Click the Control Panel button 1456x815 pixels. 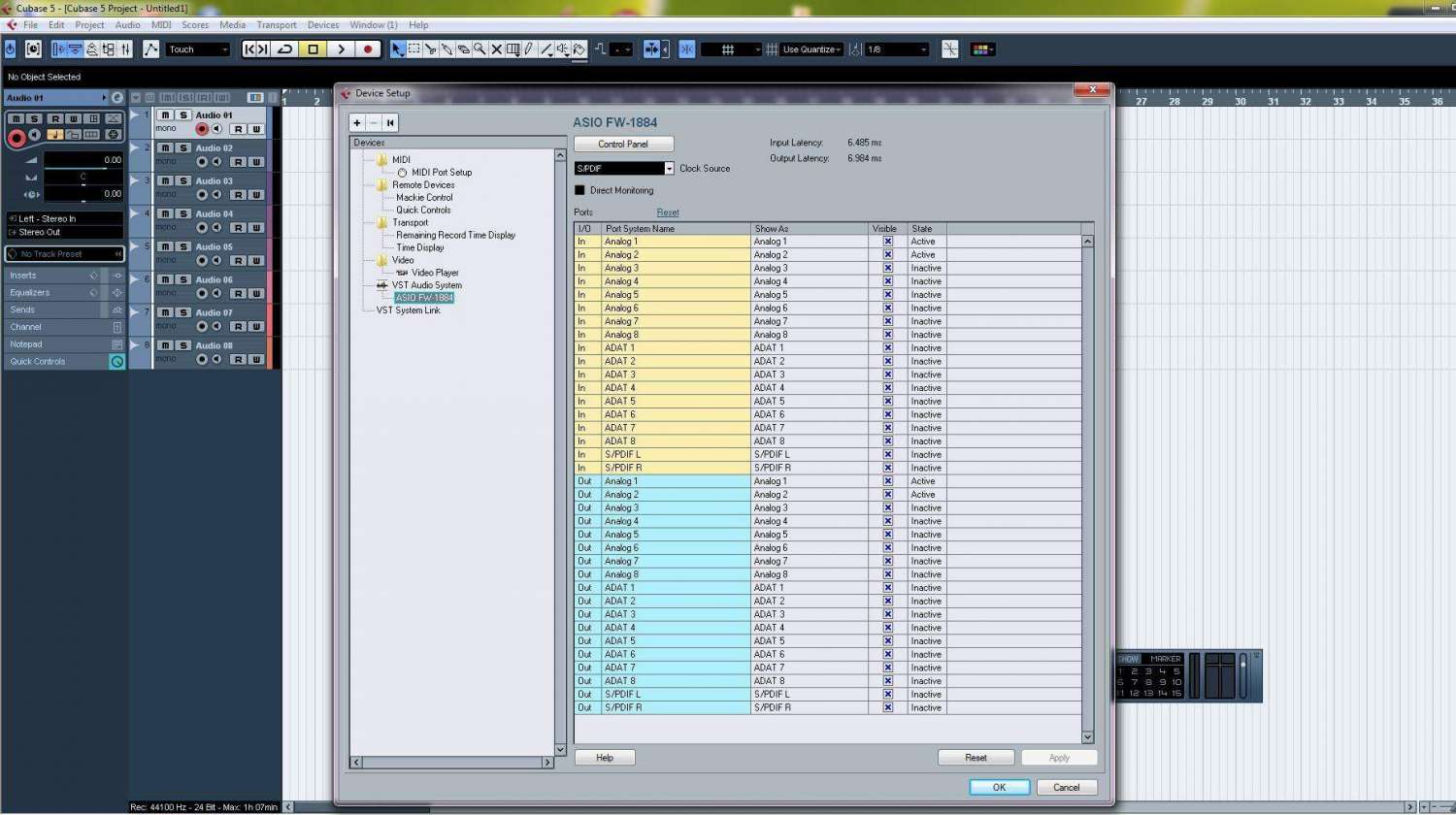point(623,145)
